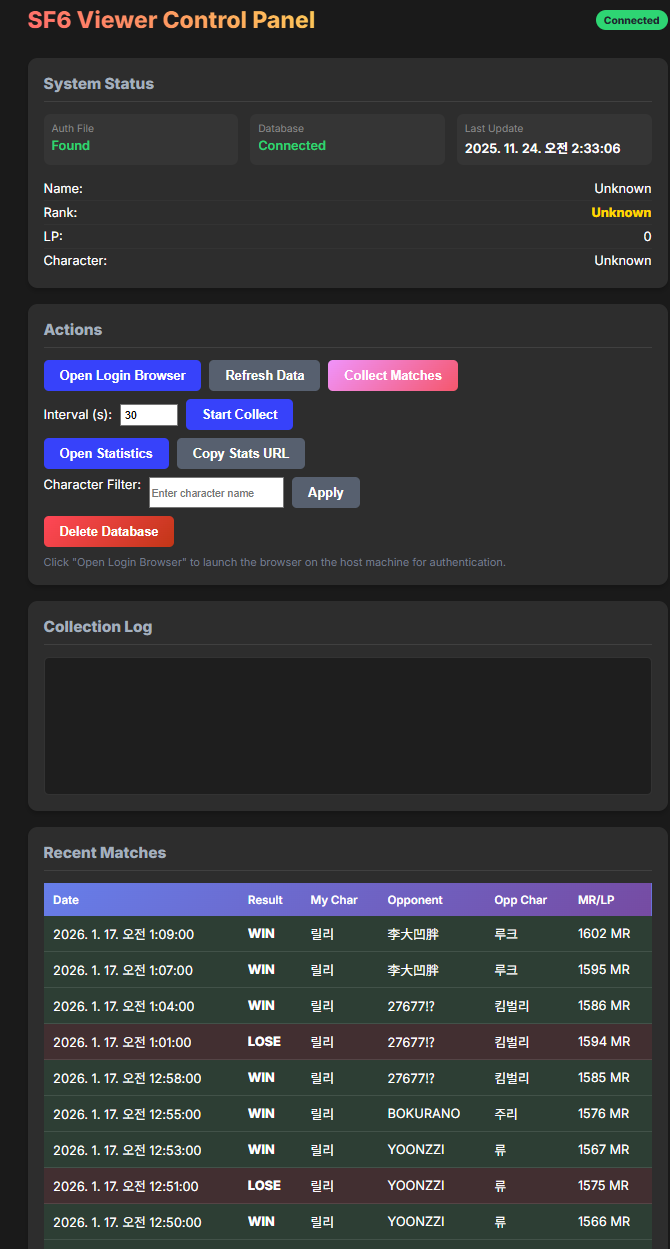Image resolution: width=670 pixels, height=1249 pixels.
Task: Select the MR/LP column header
Action: (596, 900)
